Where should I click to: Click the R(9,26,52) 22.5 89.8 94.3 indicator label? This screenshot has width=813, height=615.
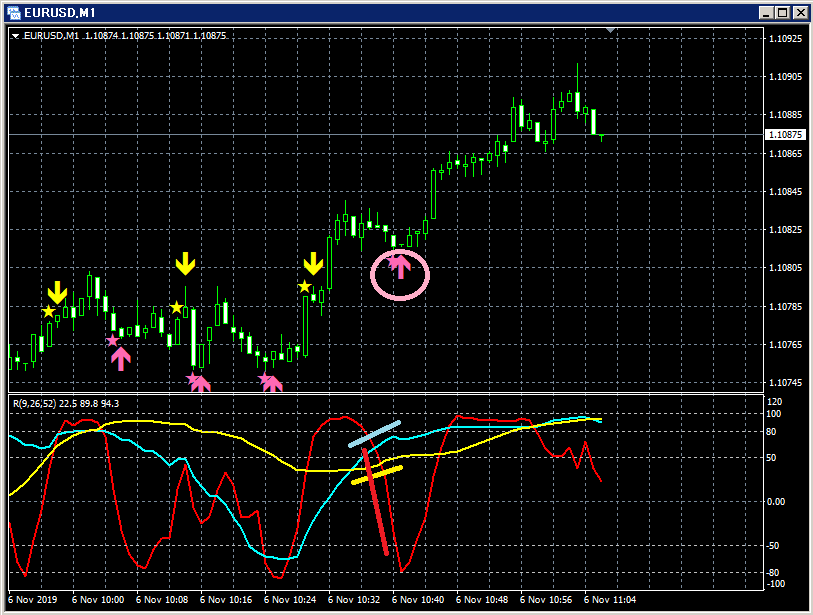click(66, 403)
